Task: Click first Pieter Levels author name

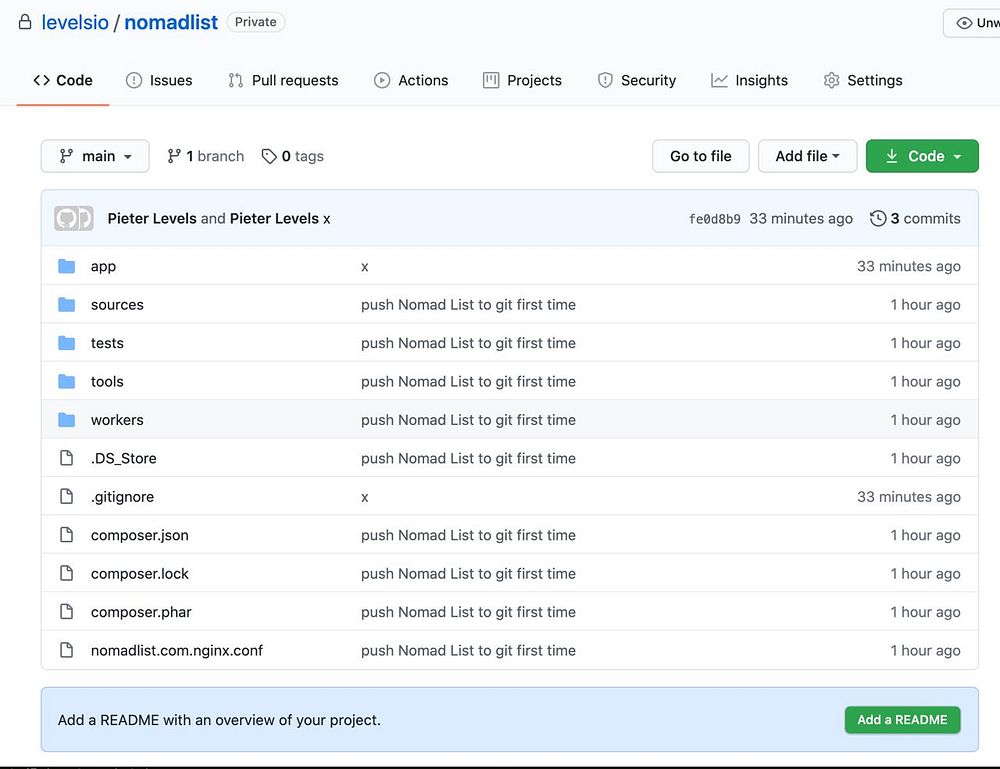Action: pos(152,219)
